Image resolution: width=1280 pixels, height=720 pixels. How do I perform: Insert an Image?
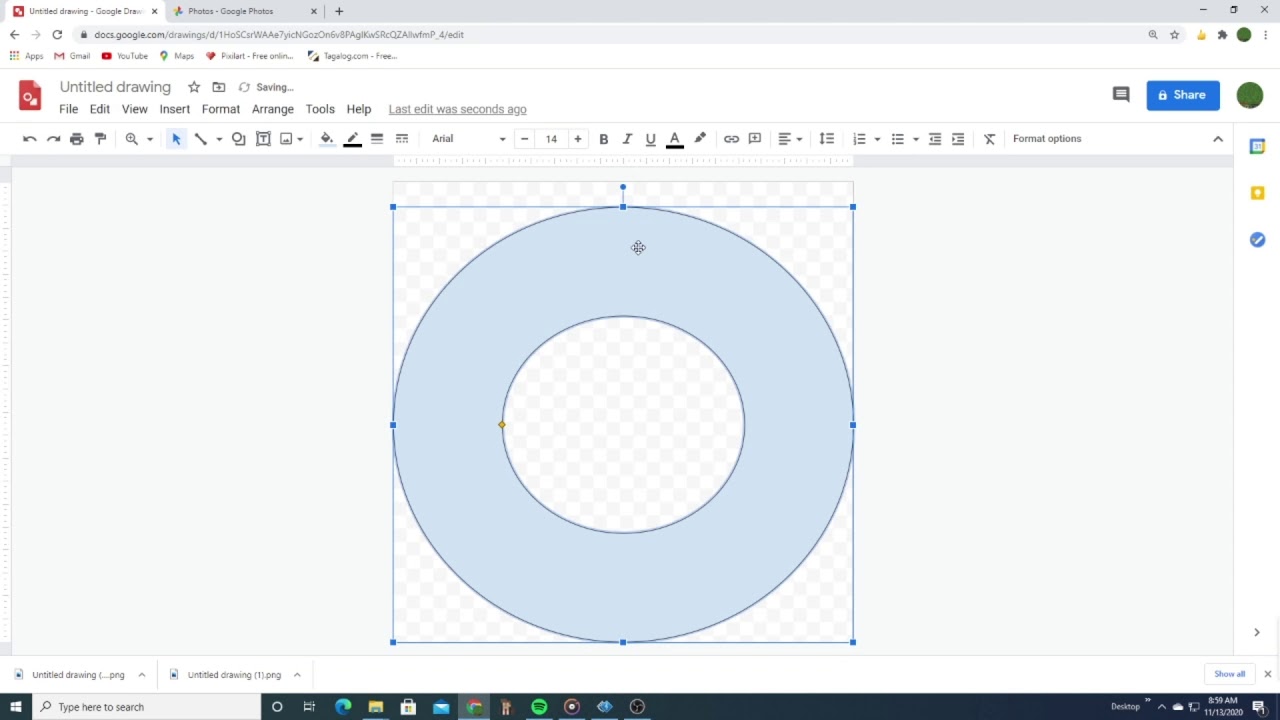click(x=286, y=139)
